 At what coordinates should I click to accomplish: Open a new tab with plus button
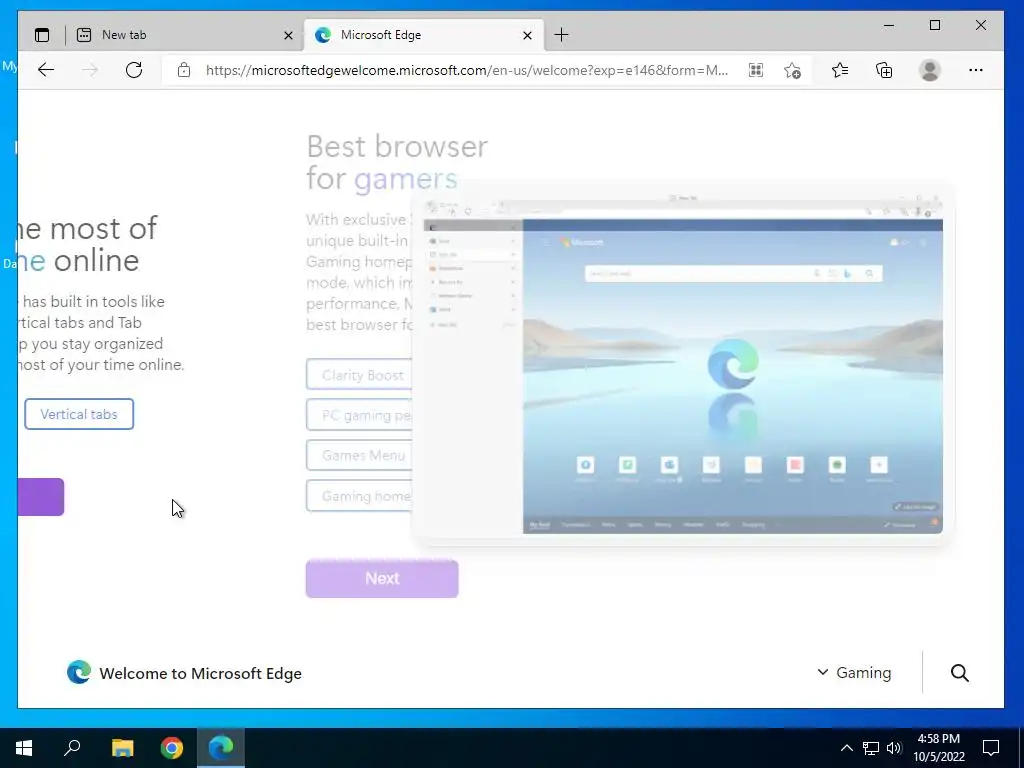click(x=561, y=35)
